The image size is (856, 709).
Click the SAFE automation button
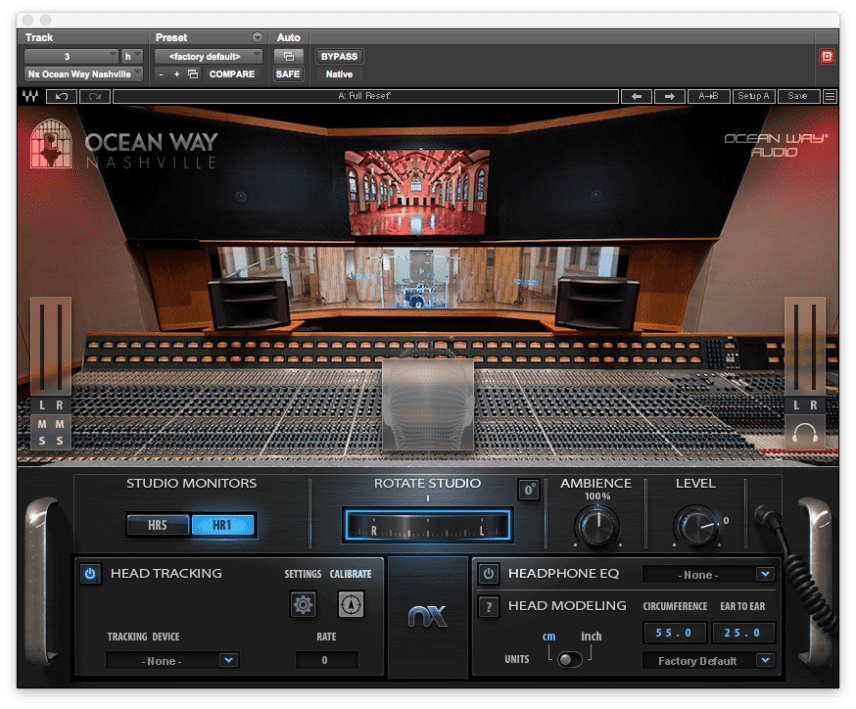[x=288, y=74]
